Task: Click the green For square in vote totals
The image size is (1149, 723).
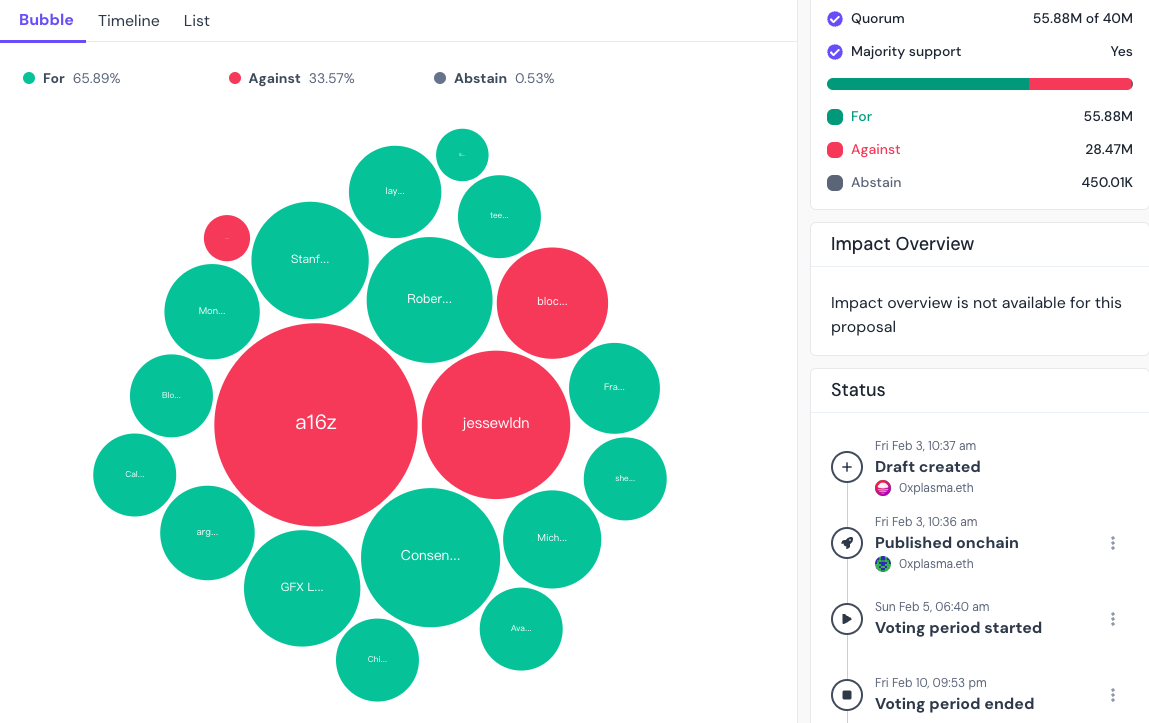Action: tap(835, 117)
